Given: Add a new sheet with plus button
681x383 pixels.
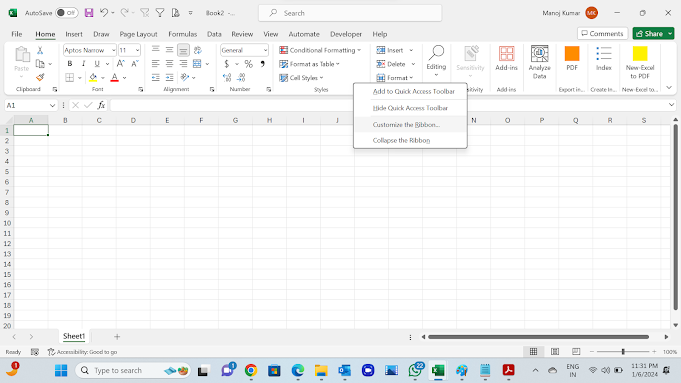Looking at the screenshot, I should 117,336.
